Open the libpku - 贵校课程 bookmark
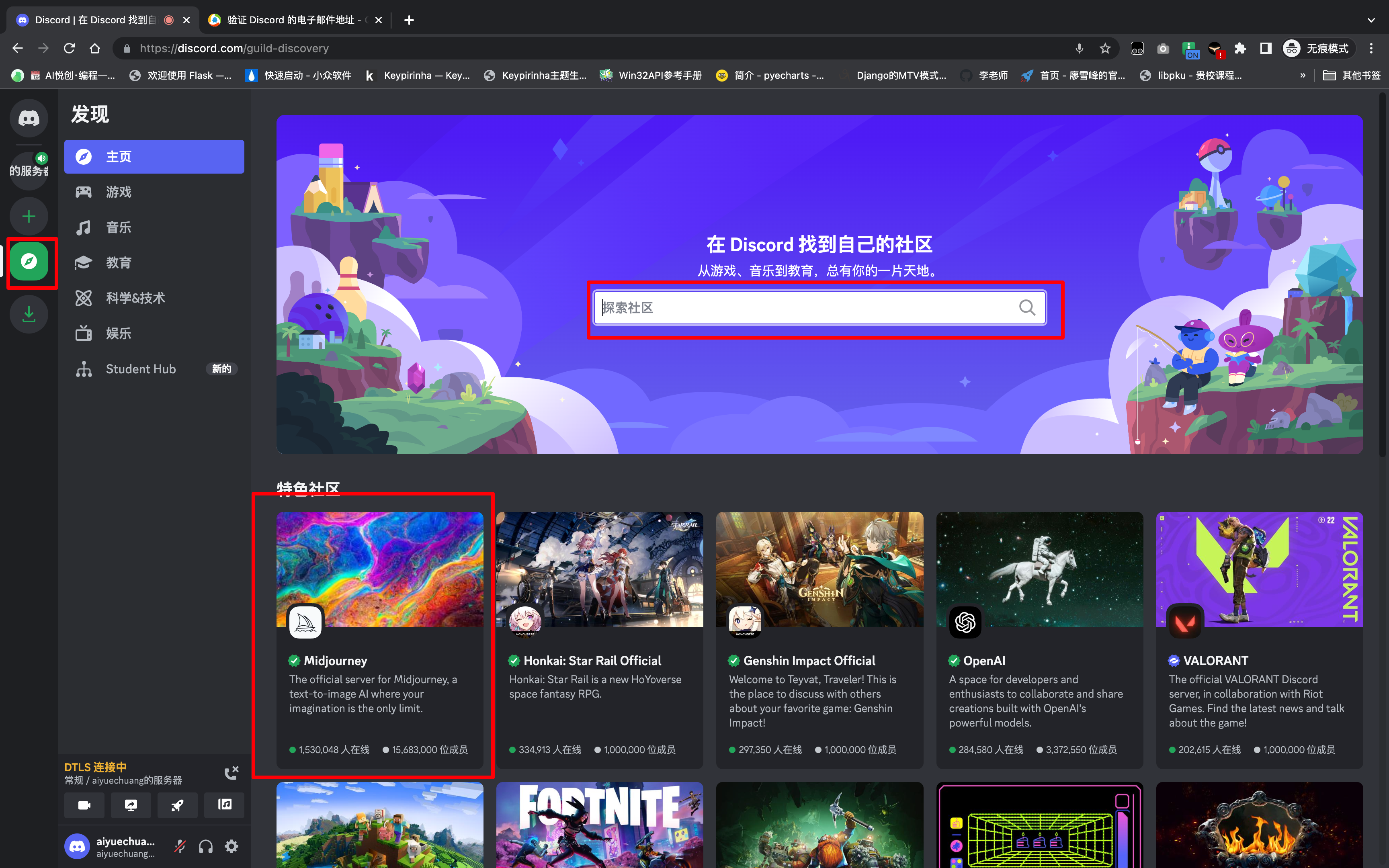The image size is (1389, 868). 1191,75
